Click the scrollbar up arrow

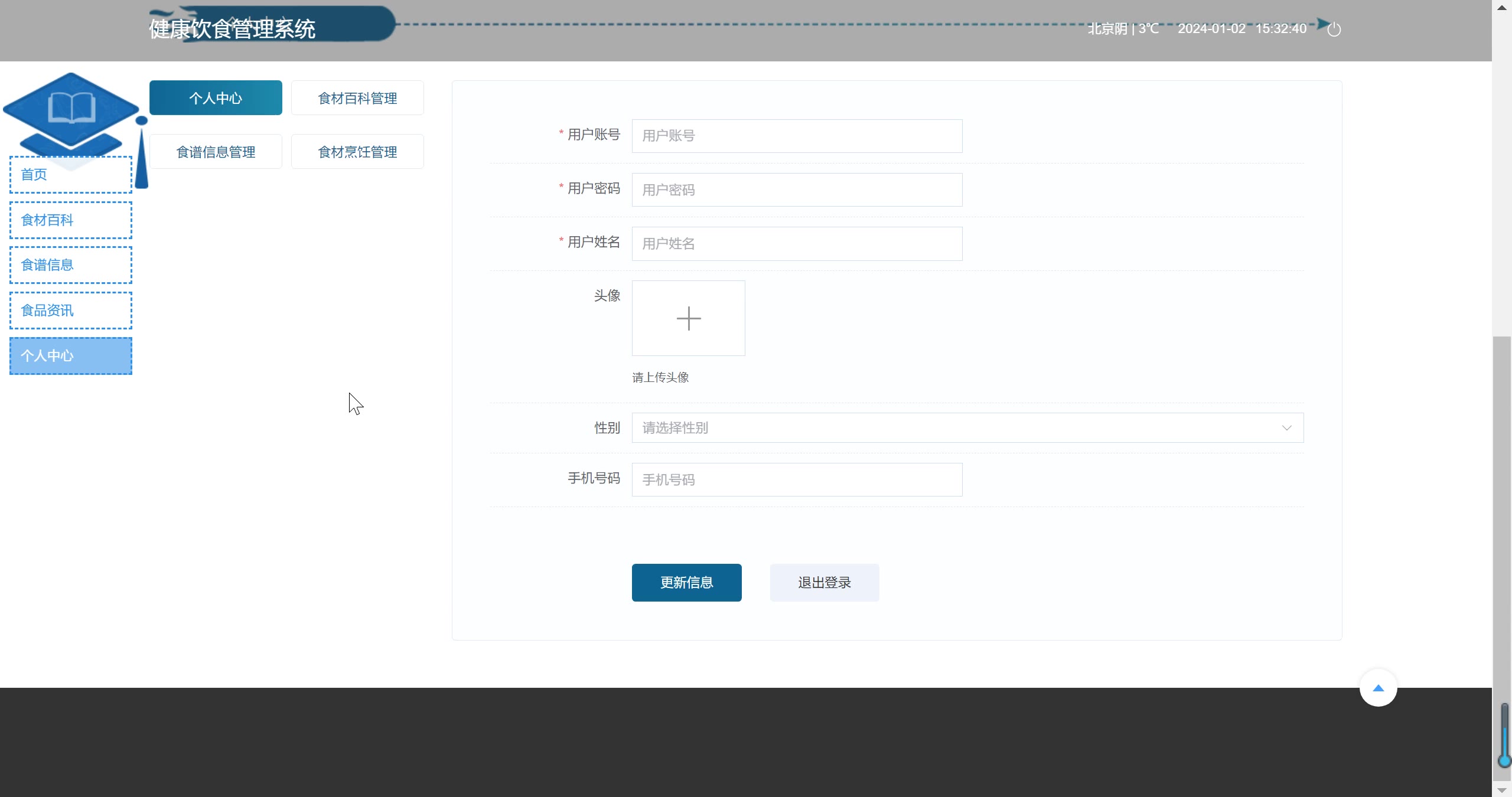(x=1501, y=7)
